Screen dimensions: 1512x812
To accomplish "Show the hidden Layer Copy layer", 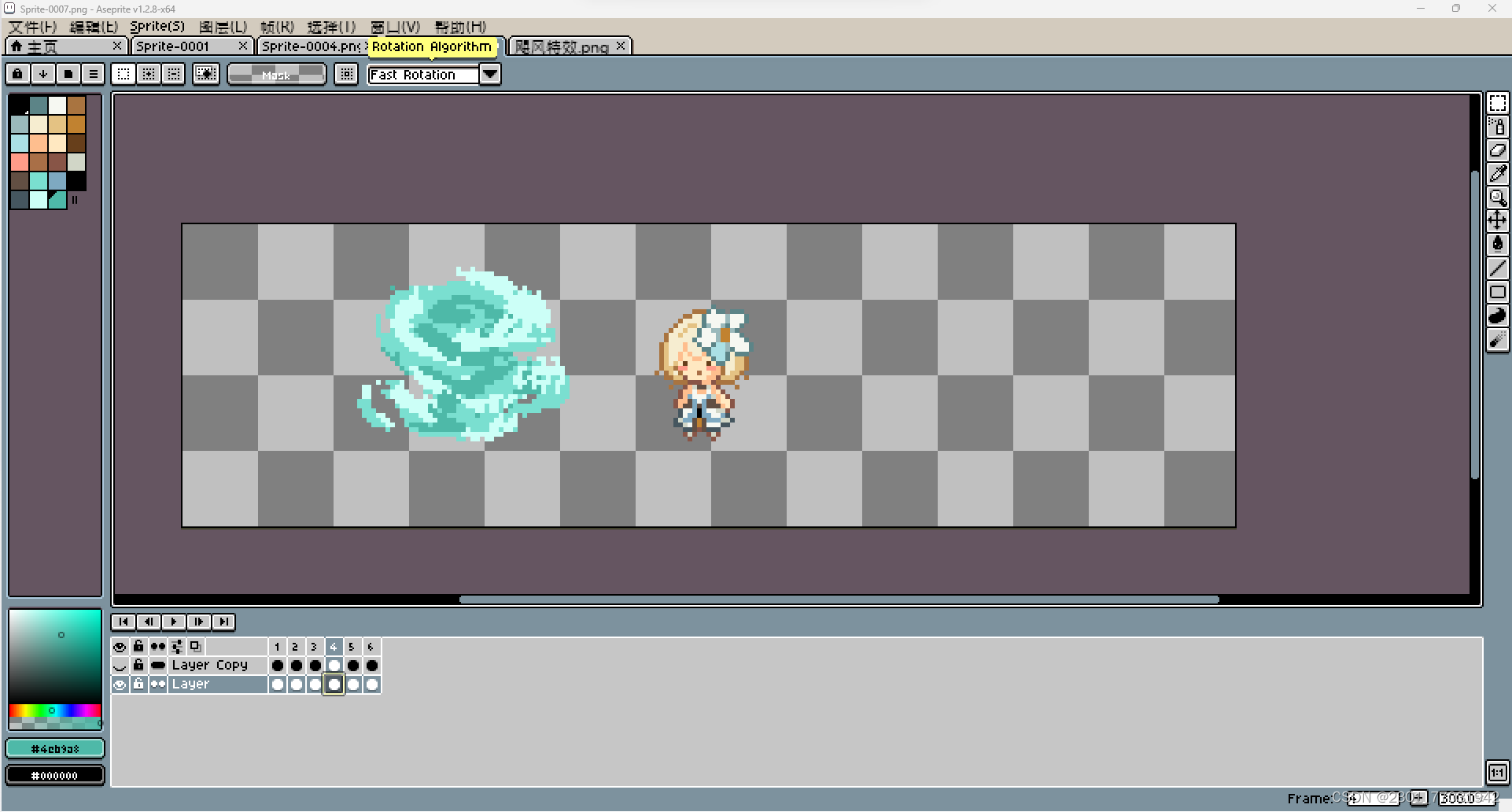I will (120, 666).
